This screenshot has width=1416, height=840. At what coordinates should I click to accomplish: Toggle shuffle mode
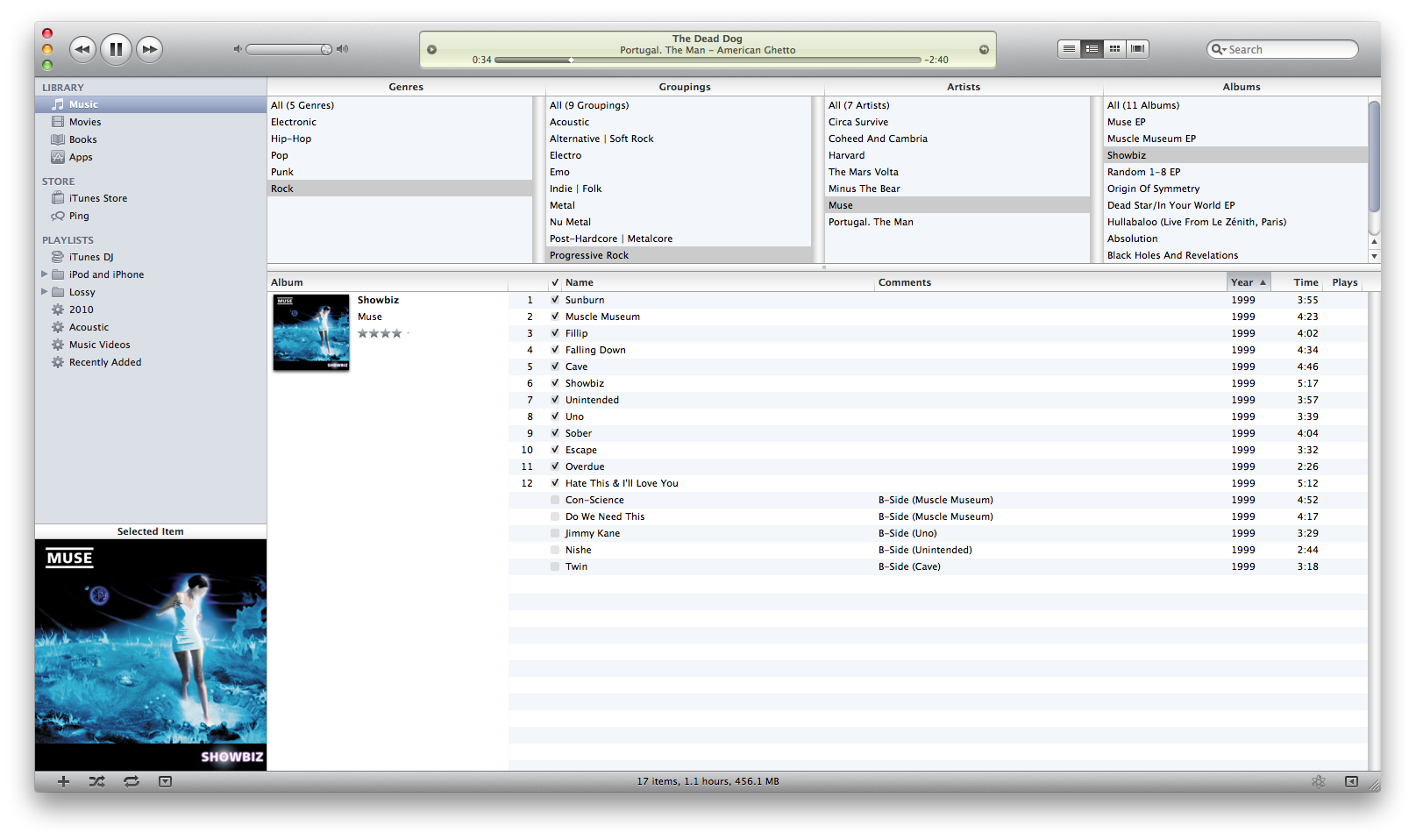[x=96, y=781]
